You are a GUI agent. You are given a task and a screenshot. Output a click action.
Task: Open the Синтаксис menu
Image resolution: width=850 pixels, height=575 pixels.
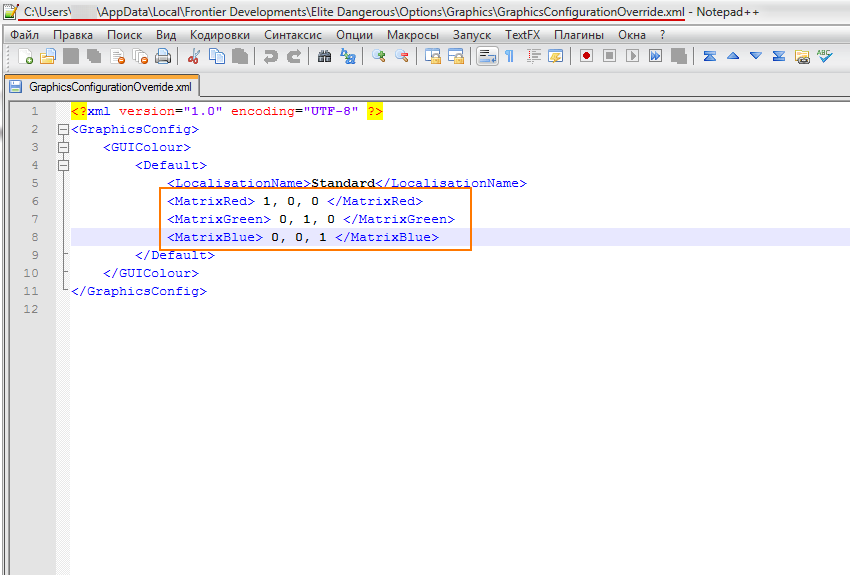coord(293,35)
